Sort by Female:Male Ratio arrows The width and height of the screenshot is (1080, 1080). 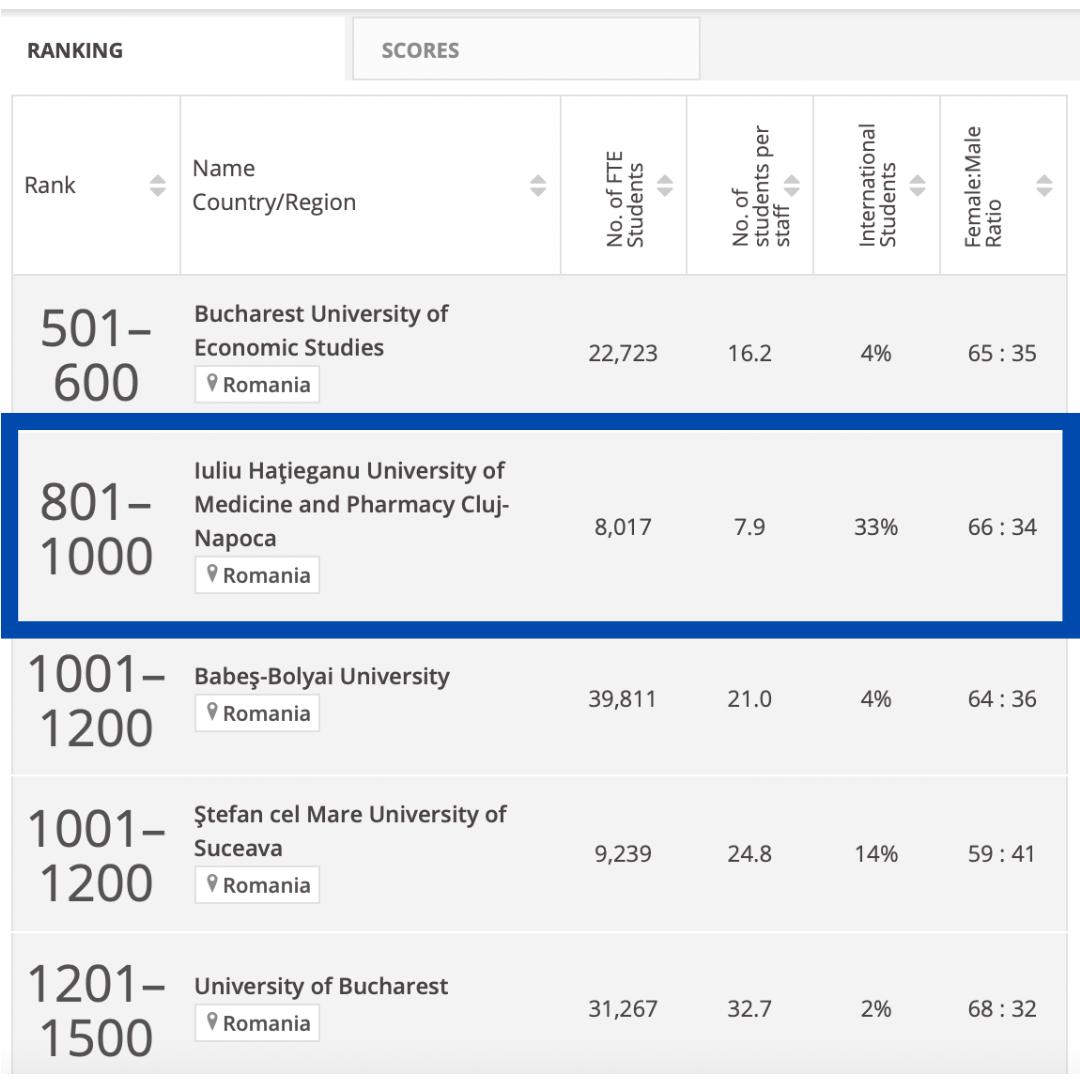pyautogui.click(x=1045, y=186)
